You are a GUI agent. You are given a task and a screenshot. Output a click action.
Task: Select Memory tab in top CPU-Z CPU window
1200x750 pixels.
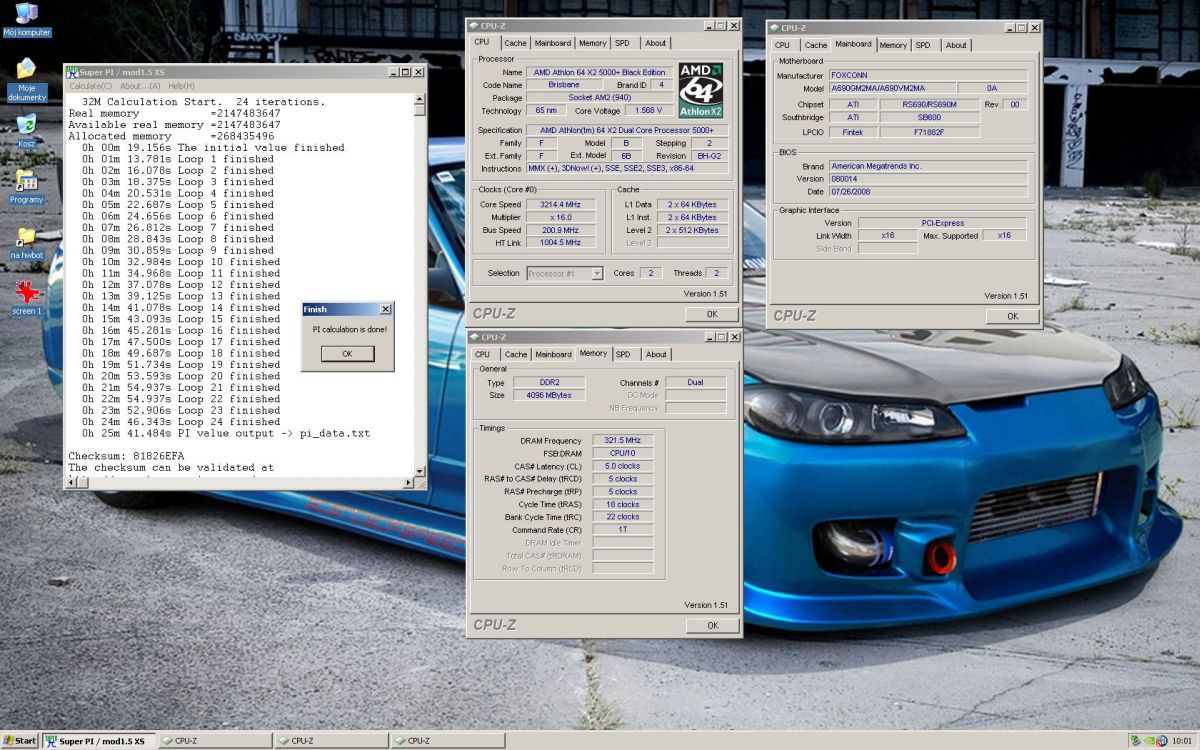coord(592,43)
